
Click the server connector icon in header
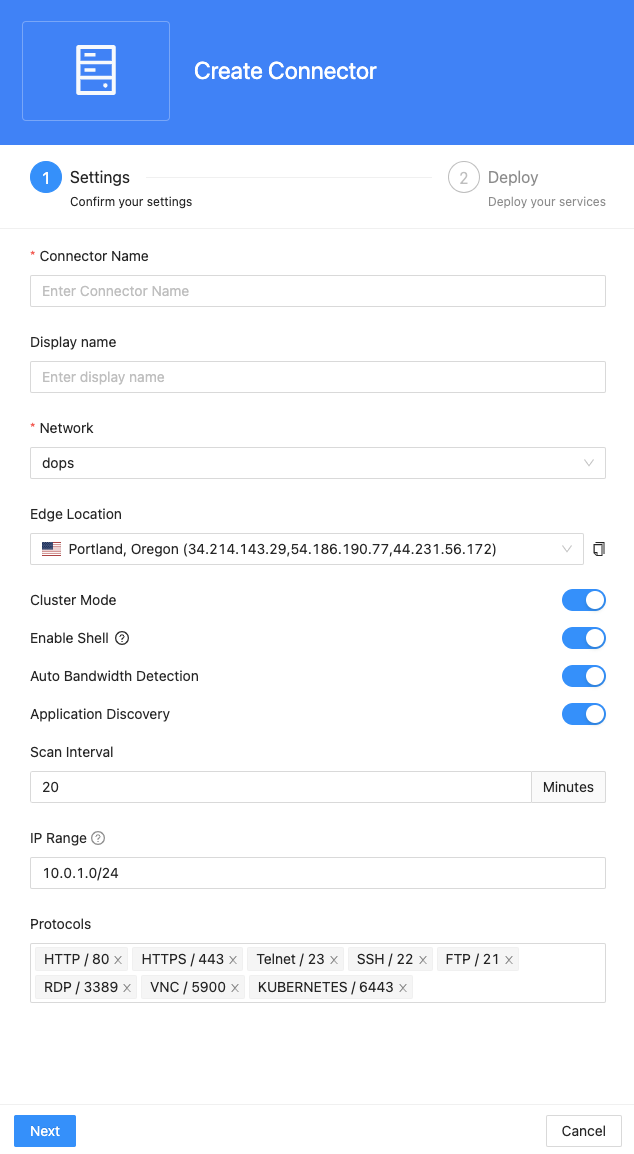tap(96, 71)
